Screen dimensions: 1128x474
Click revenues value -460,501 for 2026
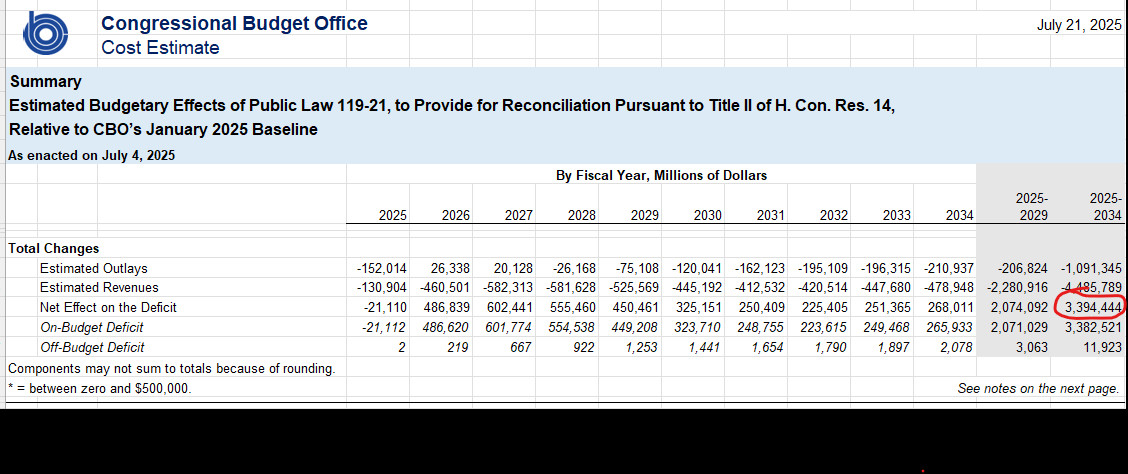445,288
